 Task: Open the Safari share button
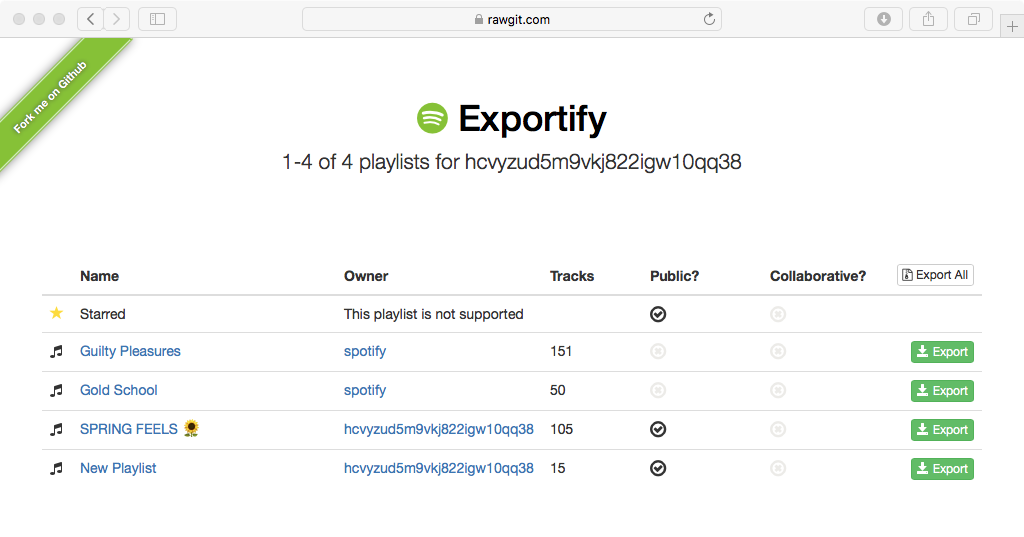(x=929, y=19)
